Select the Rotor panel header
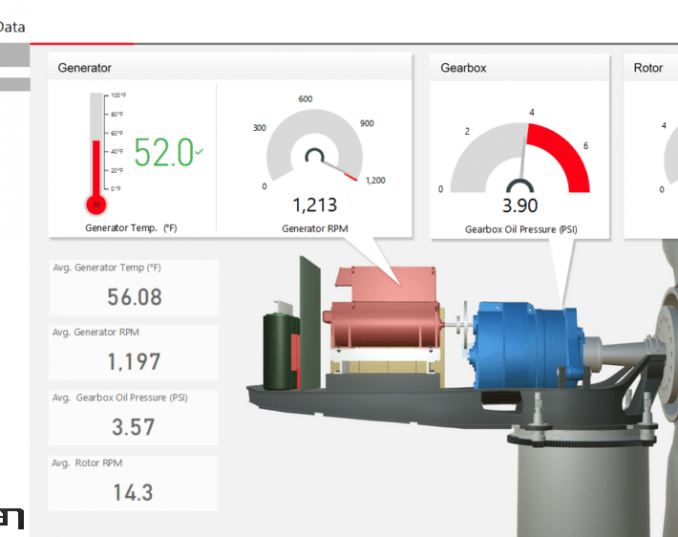678x537 pixels. 650,68
